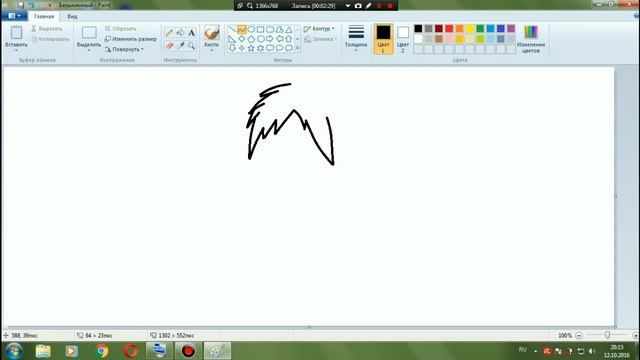Select the Hexagon shape
Screen dimensions: 640x360
pyautogui.click(x=260, y=39)
